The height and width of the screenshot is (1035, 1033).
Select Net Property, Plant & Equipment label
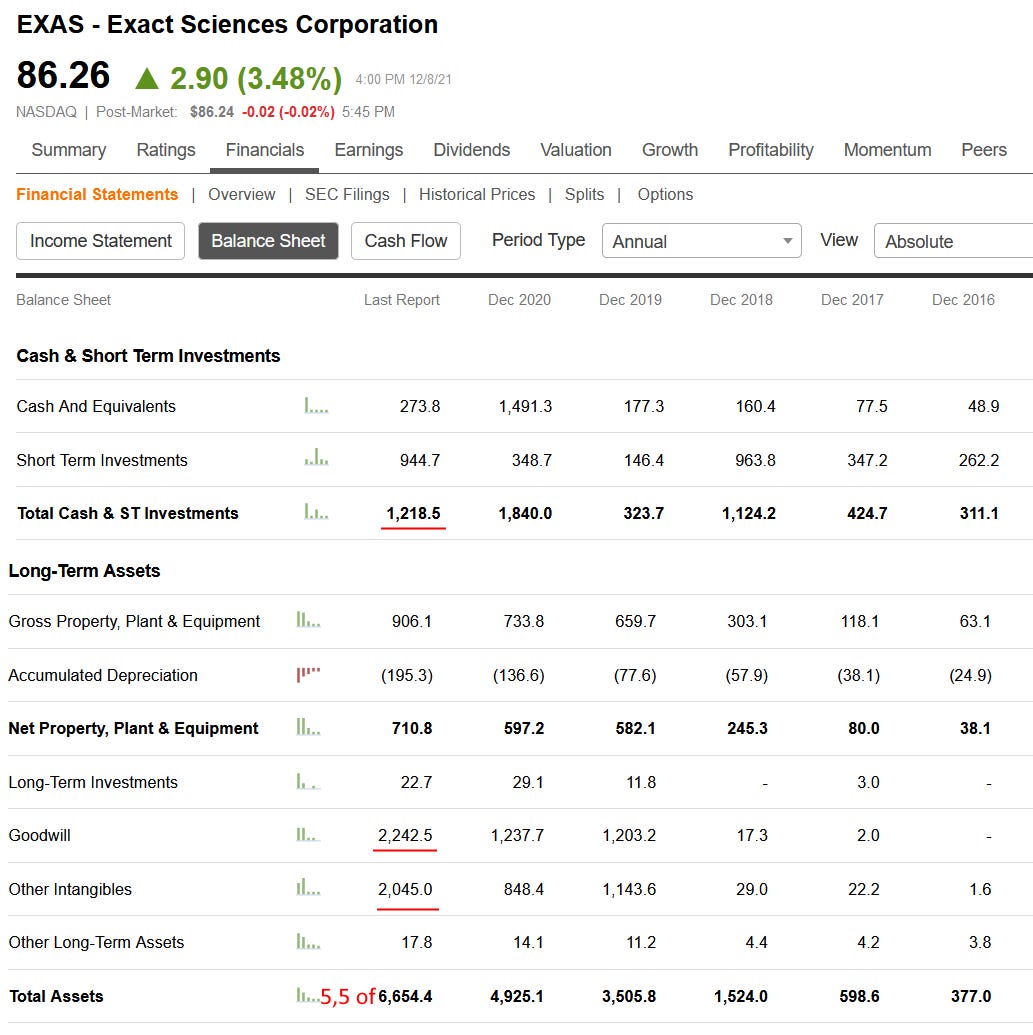tap(133, 728)
